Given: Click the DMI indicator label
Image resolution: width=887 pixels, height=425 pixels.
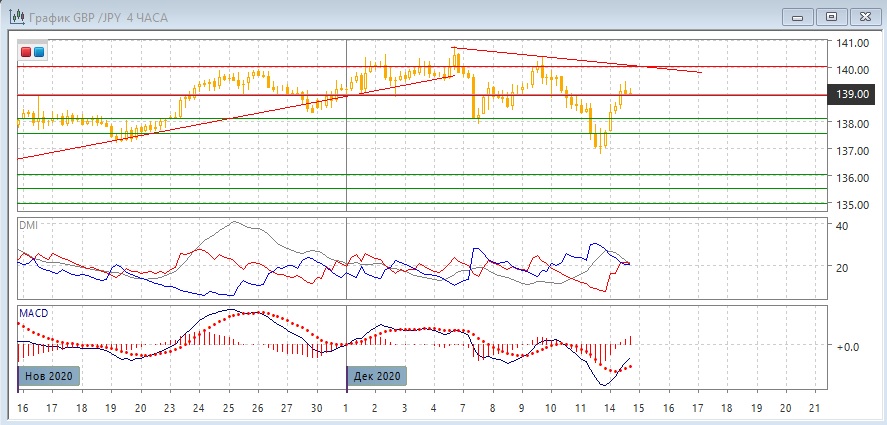Looking at the screenshot, I should click(x=28, y=225).
